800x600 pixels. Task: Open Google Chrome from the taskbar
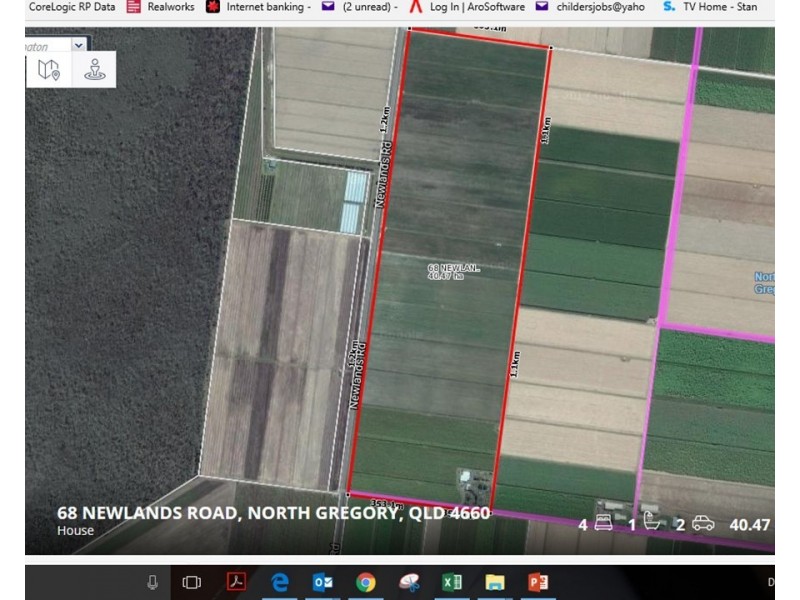(365, 582)
